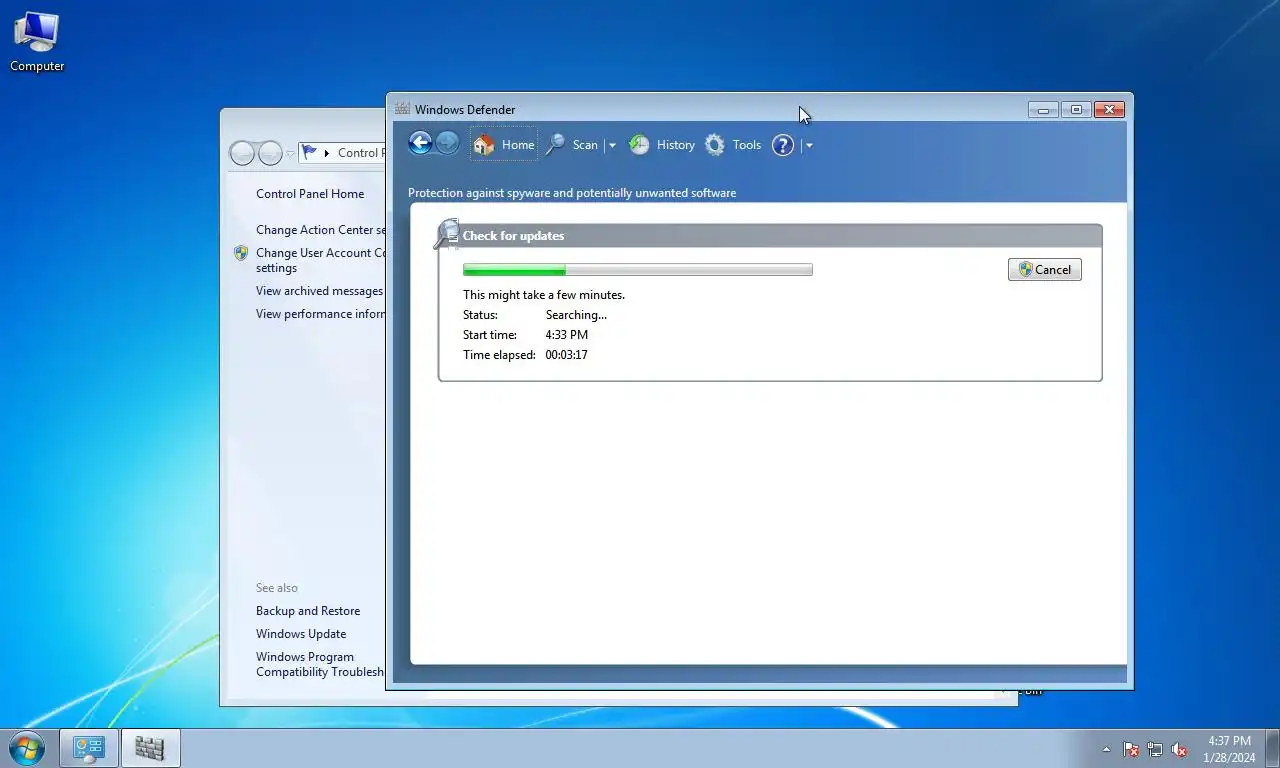Start a Scan from the toolbar
The width and height of the screenshot is (1280, 768).
pyautogui.click(x=572, y=145)
